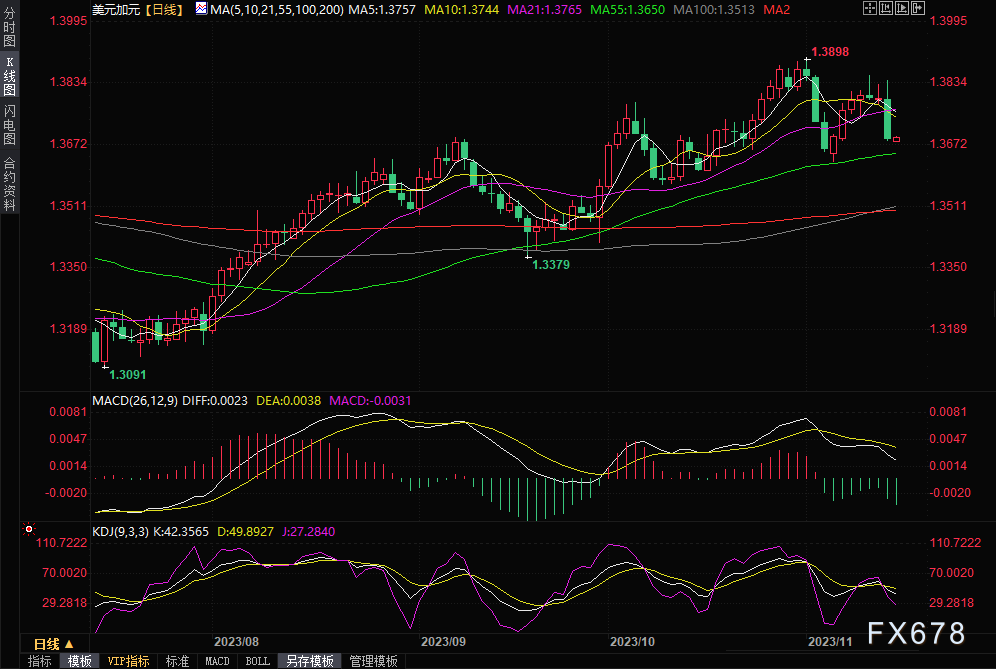This screenshot has height=669, width=996.
Task: Click the KDJ(9,3,3) indicator label
Action: pos(123,532)
